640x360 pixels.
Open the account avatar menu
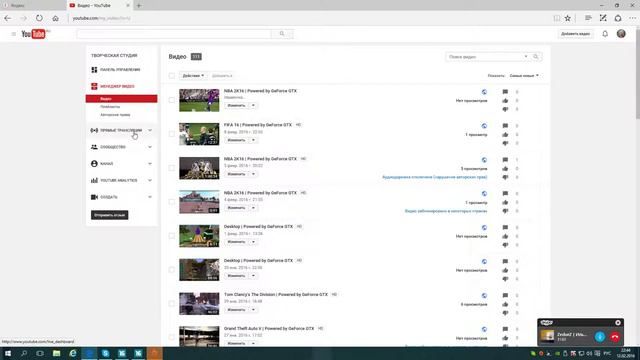click(x=621, y=34)
